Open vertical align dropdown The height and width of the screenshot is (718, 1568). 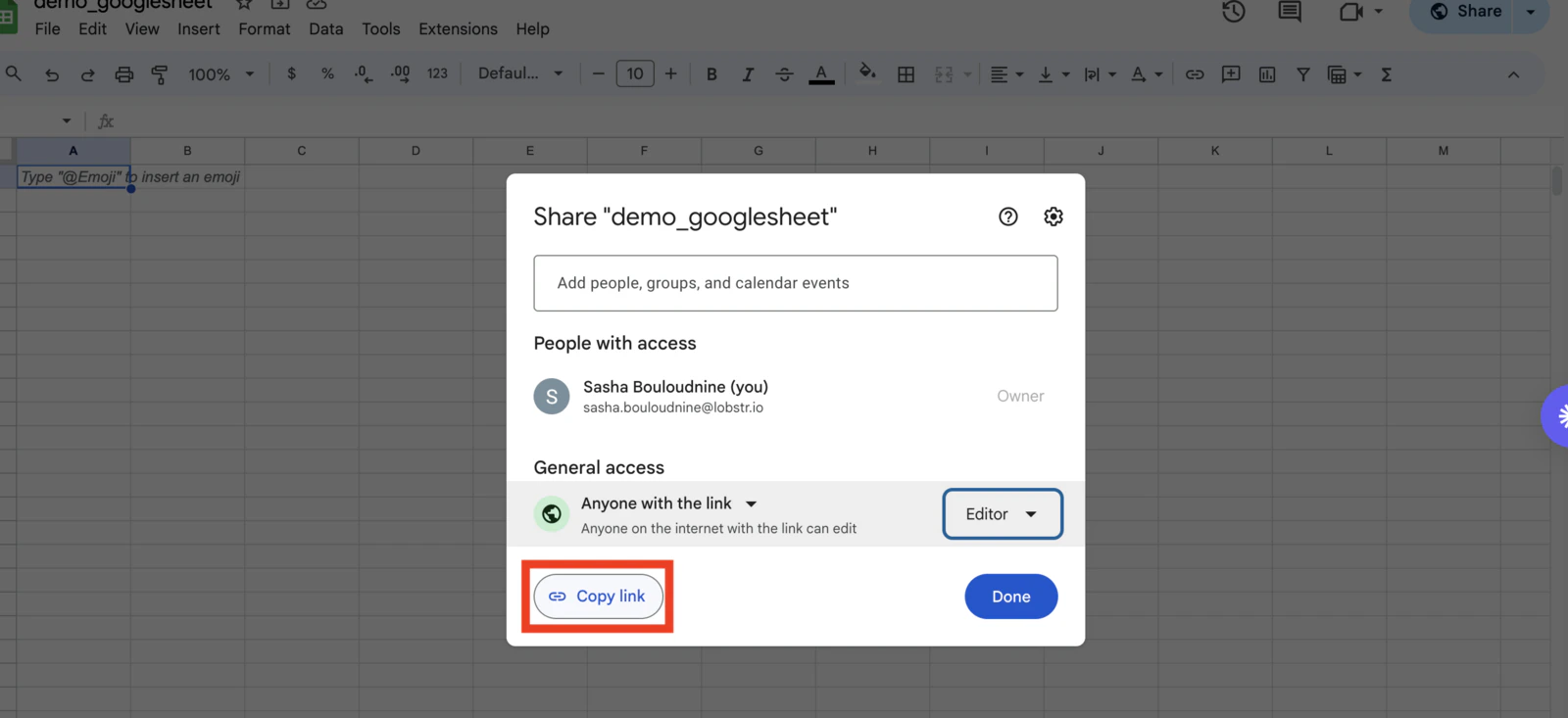1053,74
